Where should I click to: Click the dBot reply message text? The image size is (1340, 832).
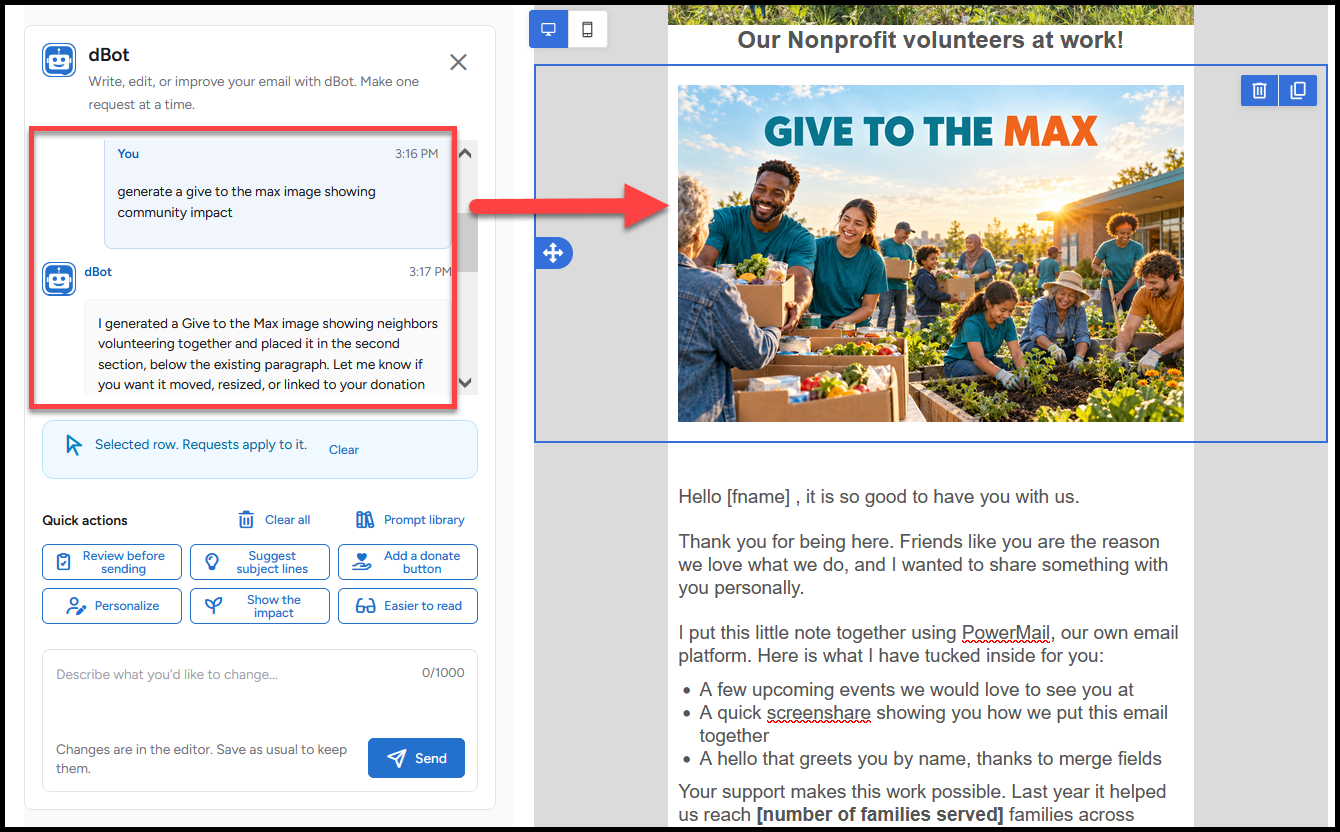coord(268,354)
